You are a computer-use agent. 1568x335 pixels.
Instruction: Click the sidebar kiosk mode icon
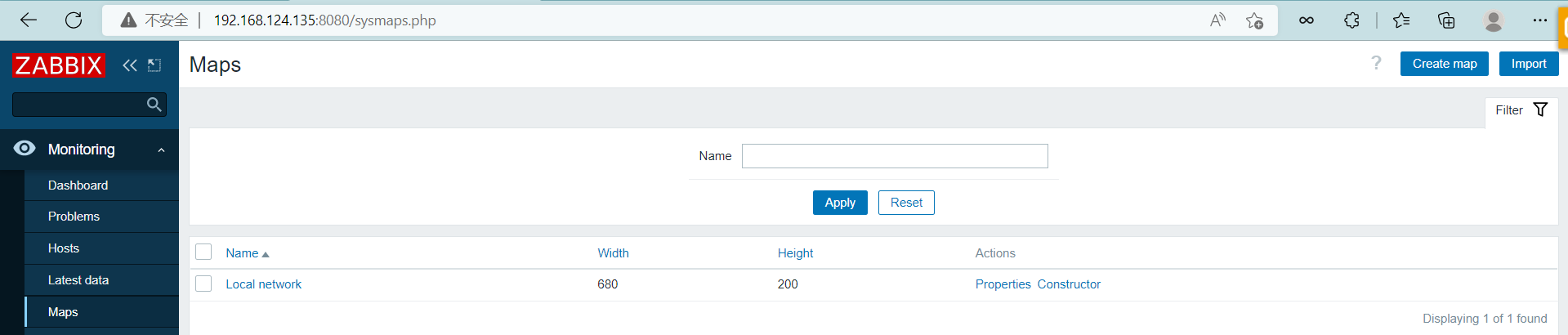[x=154, y=65]
